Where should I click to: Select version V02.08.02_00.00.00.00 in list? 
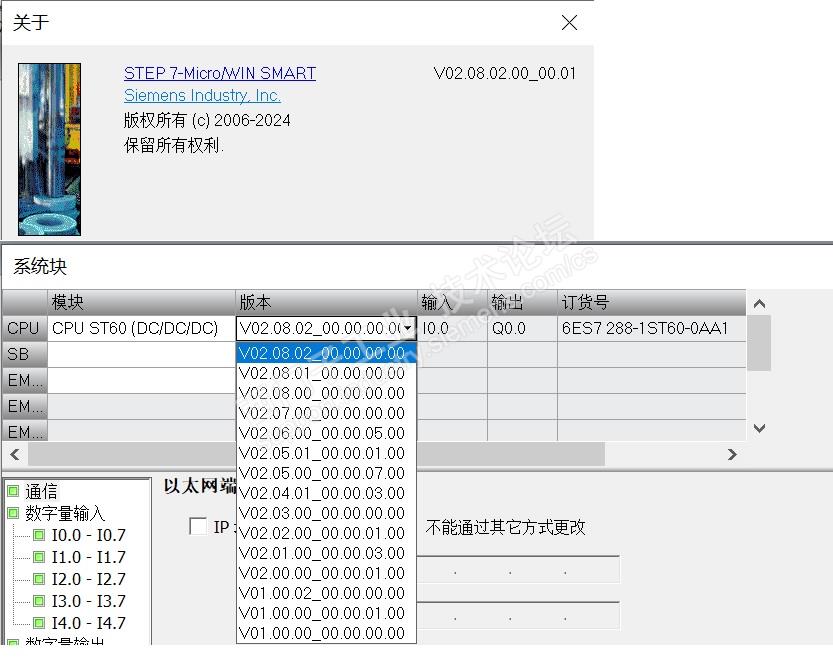[x=326, y=353]
